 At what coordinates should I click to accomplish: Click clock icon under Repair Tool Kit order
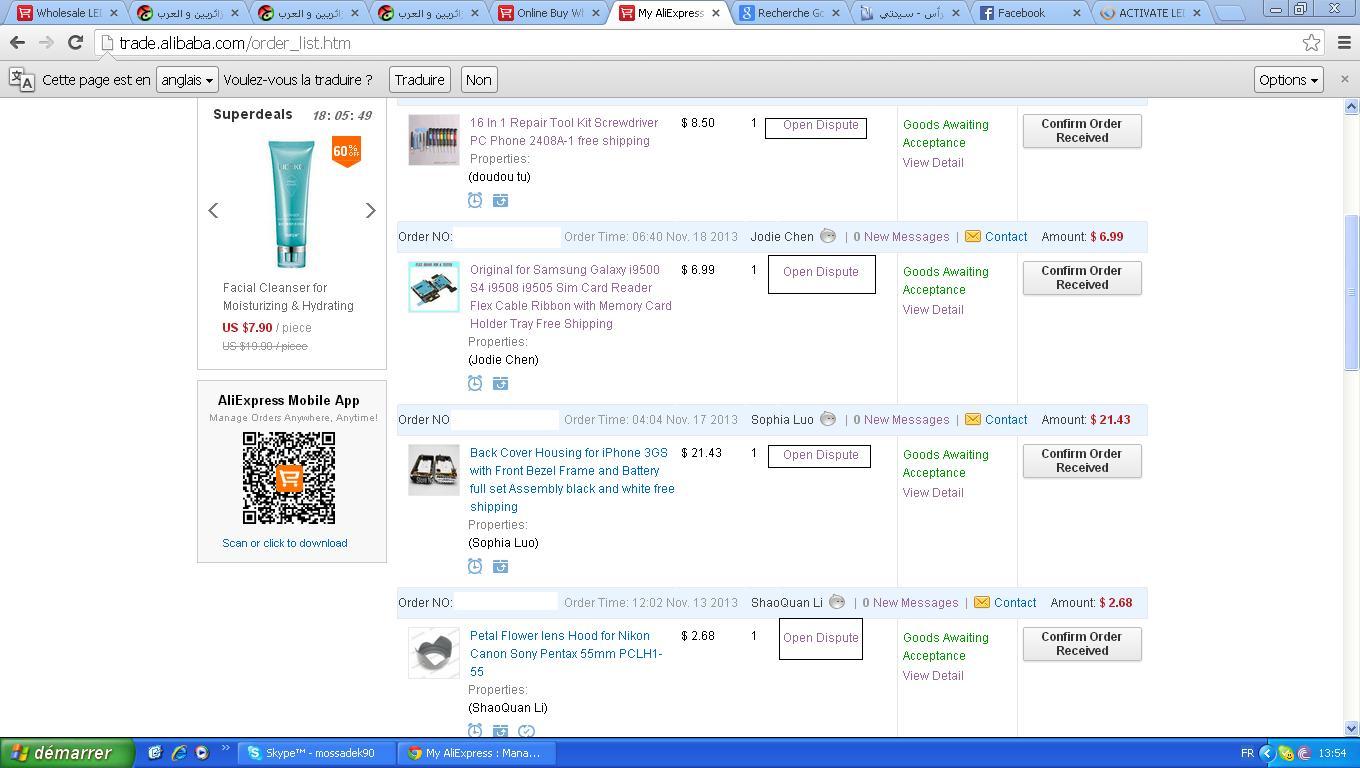click(475, 200)
